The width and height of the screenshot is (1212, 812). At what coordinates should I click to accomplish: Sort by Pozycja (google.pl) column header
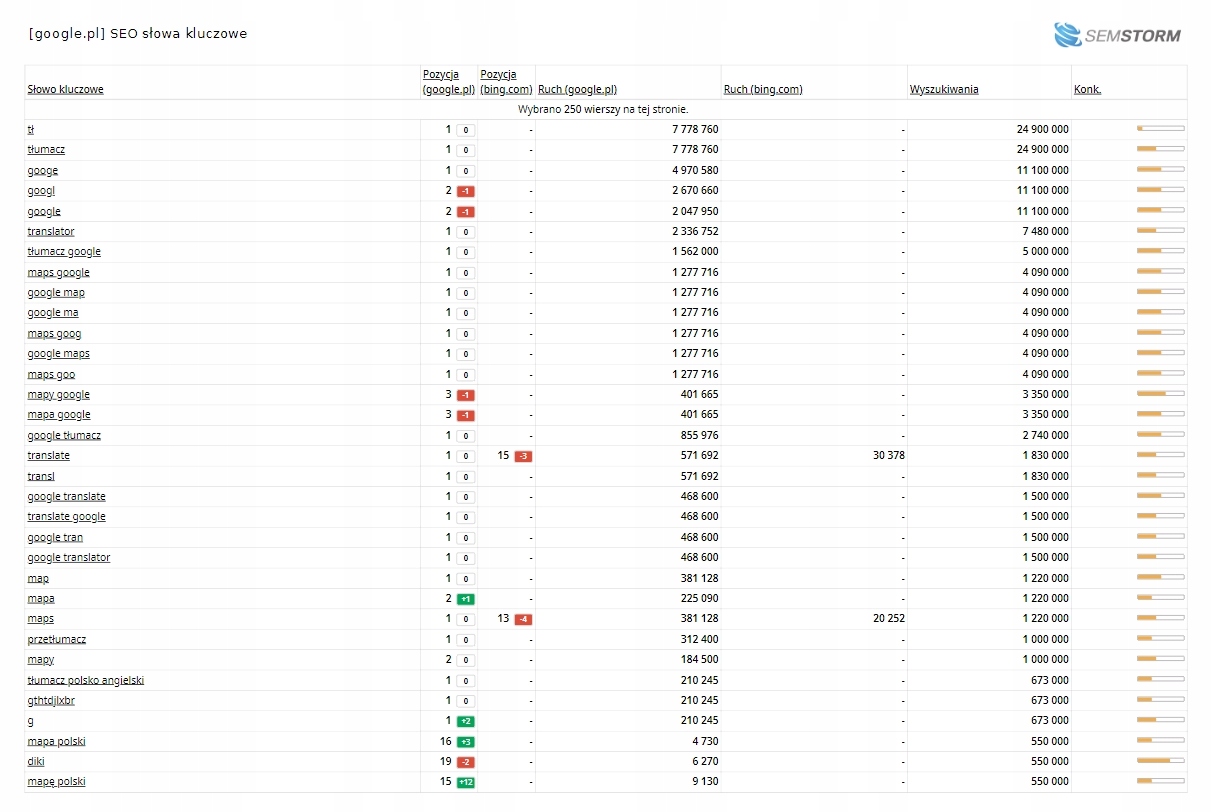click(449, 82)
